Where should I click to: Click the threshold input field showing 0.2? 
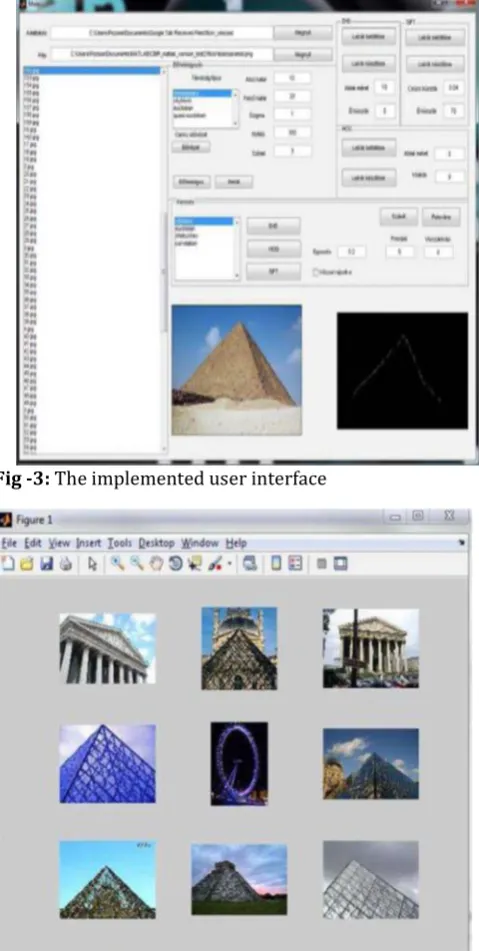point(350,251)
